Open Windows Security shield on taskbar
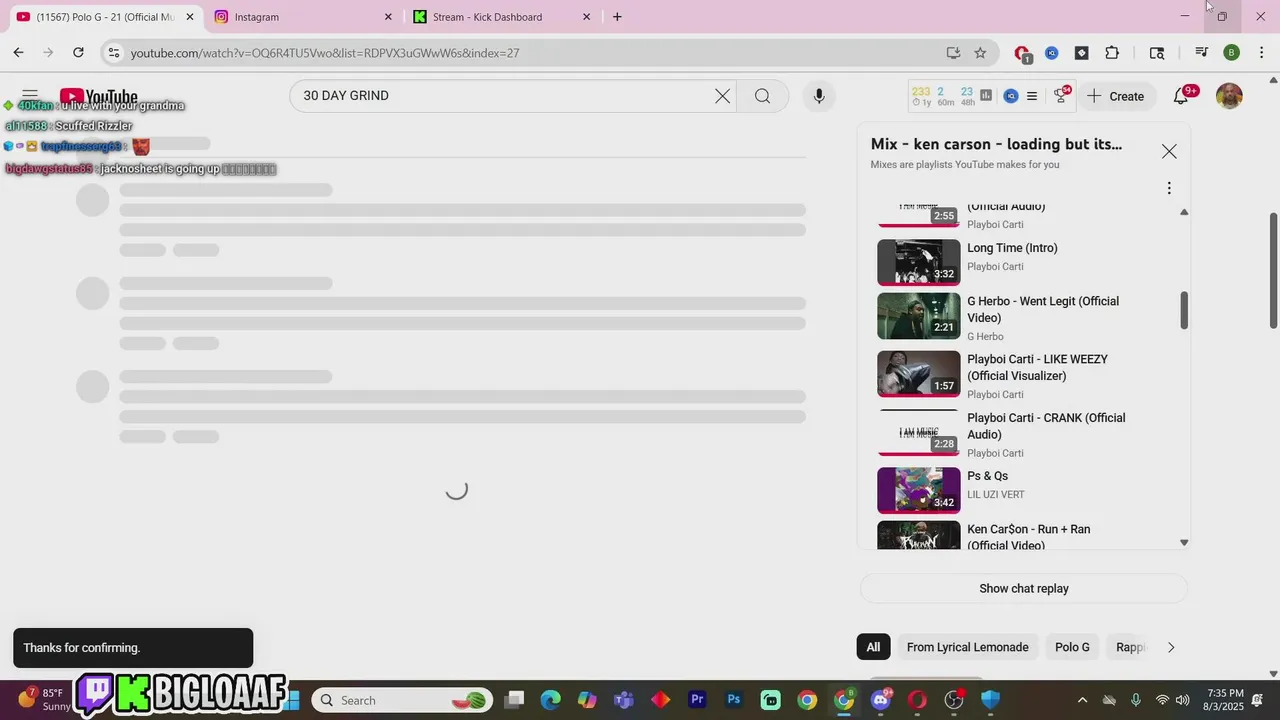This screenshot has height=720, width=1280. [991, 700]
